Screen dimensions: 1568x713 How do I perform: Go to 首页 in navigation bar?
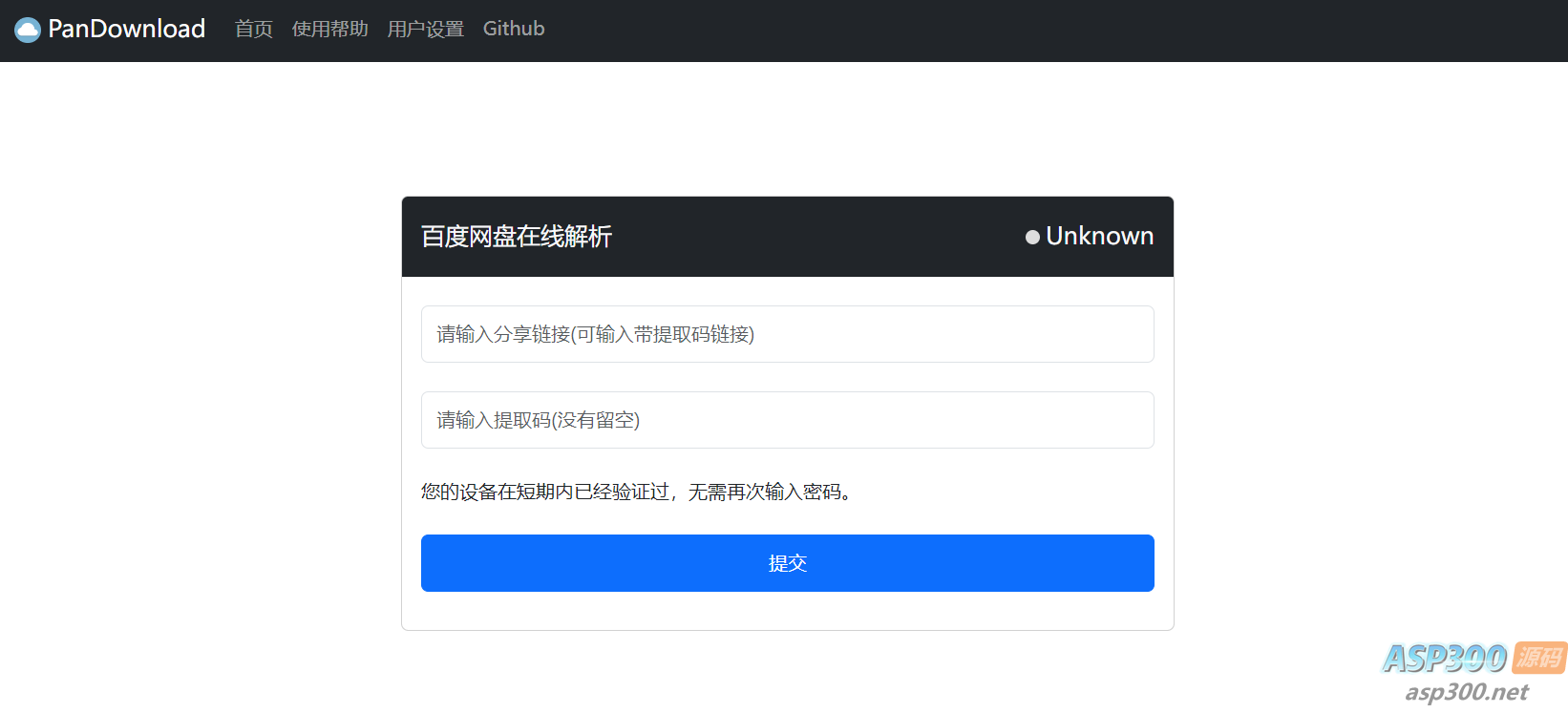(x=254, y=29)
